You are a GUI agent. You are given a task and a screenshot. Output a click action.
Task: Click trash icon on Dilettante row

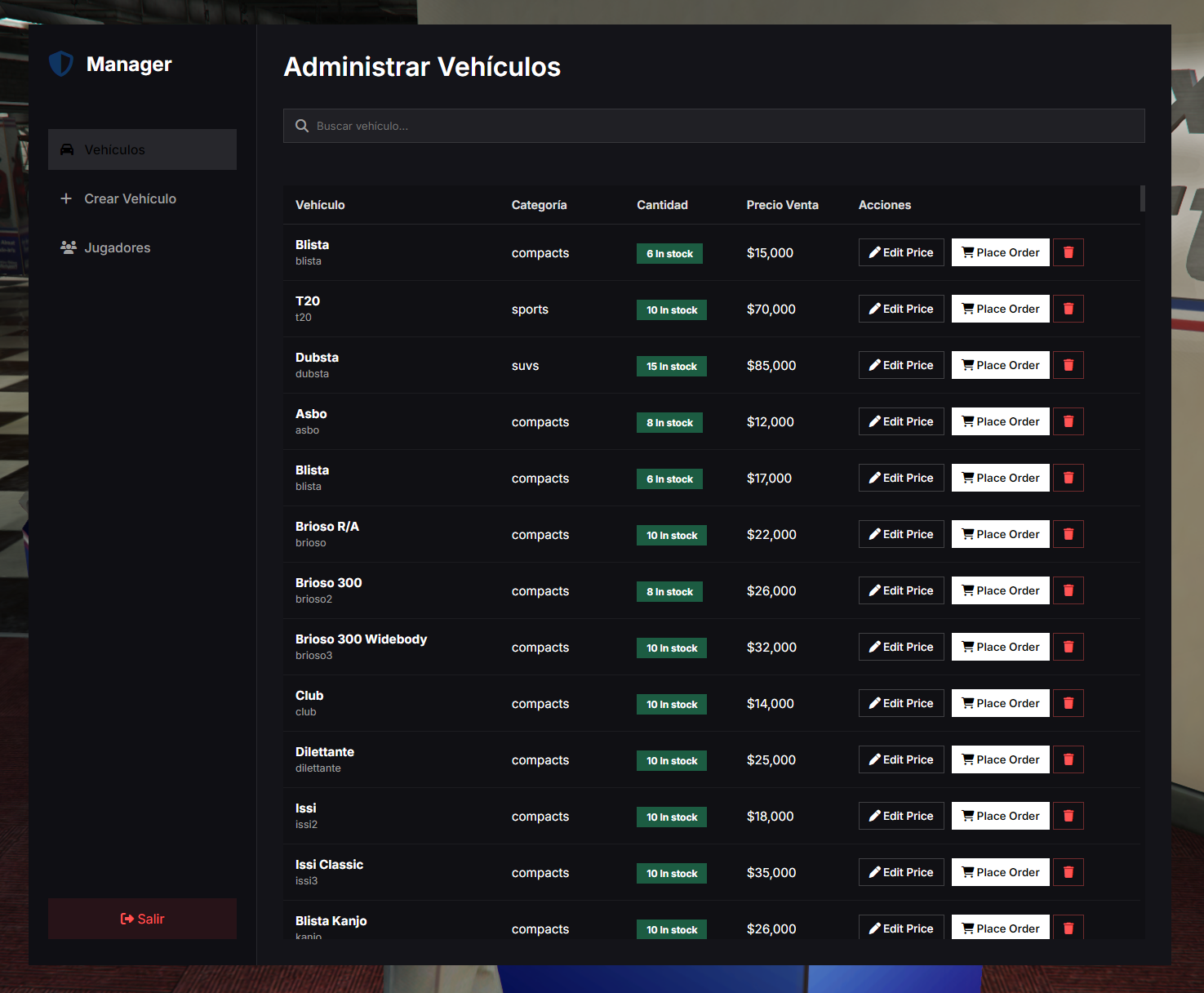tap(1068, 759)
